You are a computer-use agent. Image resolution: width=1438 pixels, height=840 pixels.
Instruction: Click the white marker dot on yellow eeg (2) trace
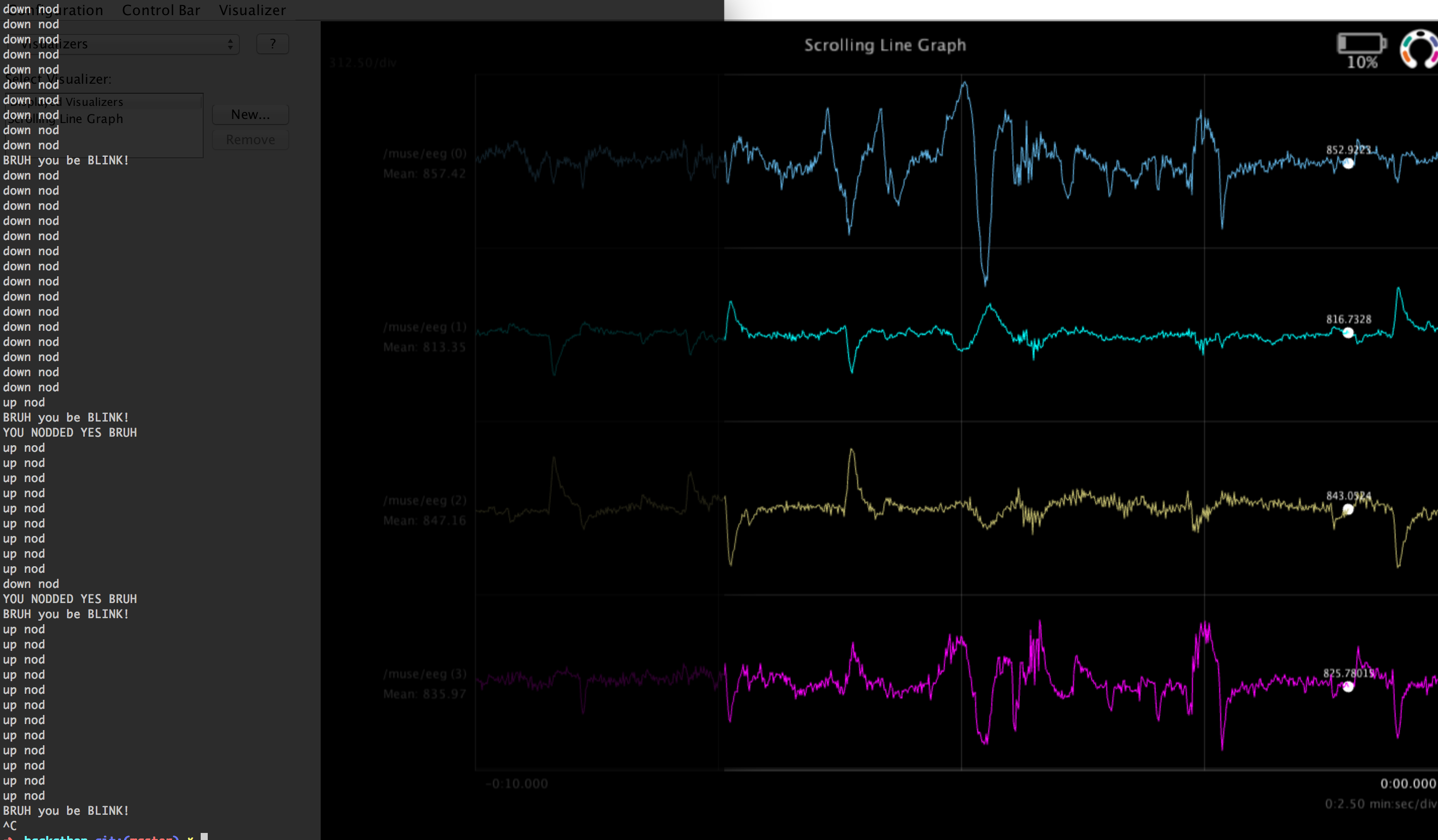pyautogui.click(x=1348, y=509)
